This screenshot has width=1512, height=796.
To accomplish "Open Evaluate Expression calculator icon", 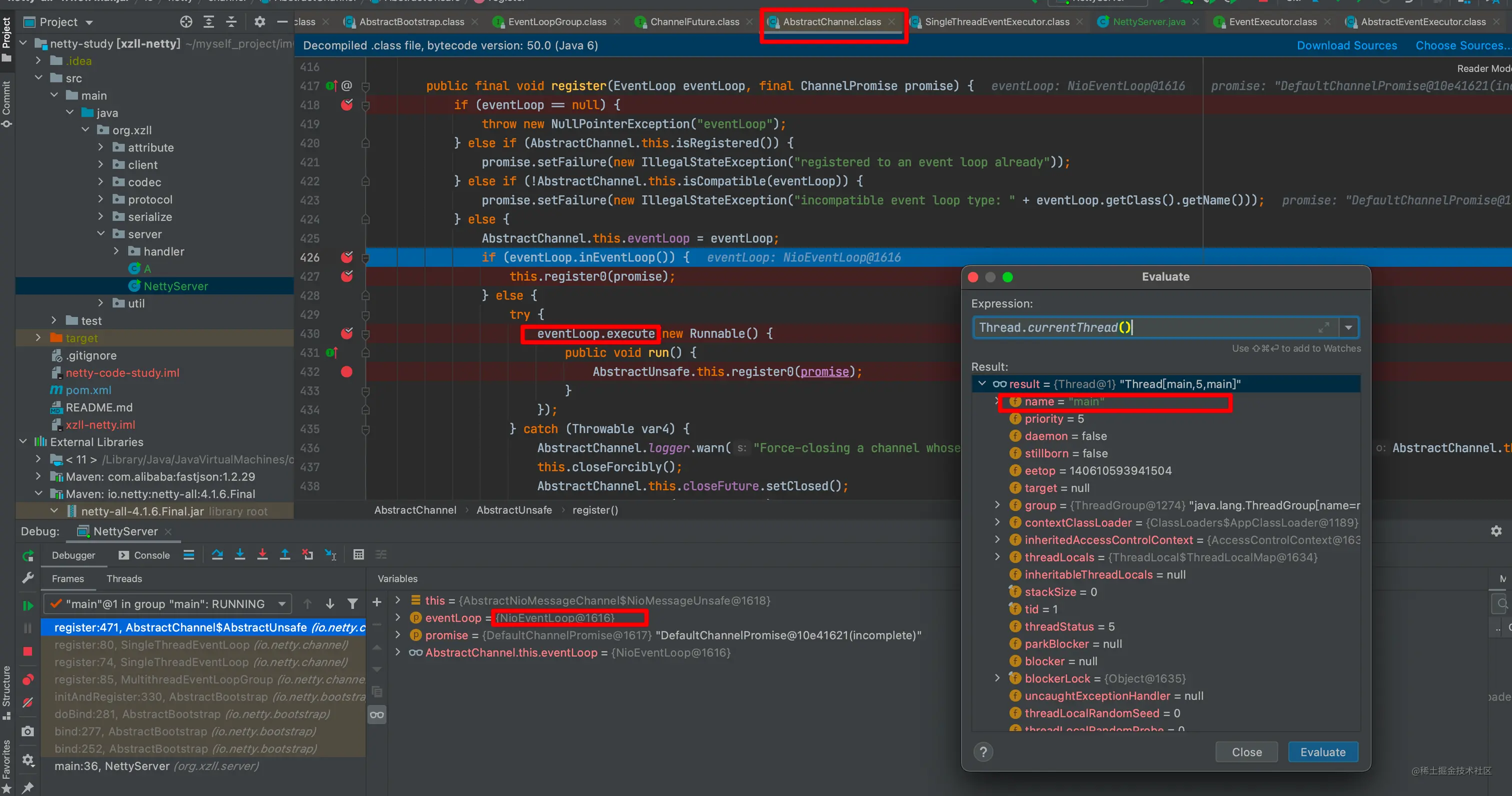I will [x=358, y=554].
